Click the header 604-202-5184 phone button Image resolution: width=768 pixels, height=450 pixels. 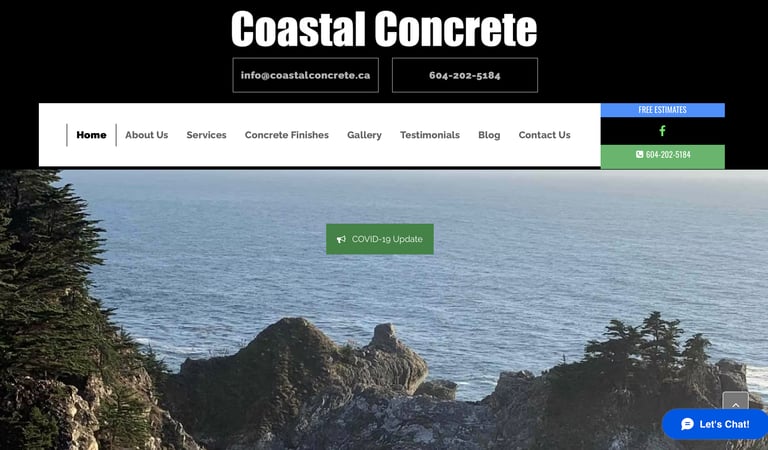tap(465, 75)
